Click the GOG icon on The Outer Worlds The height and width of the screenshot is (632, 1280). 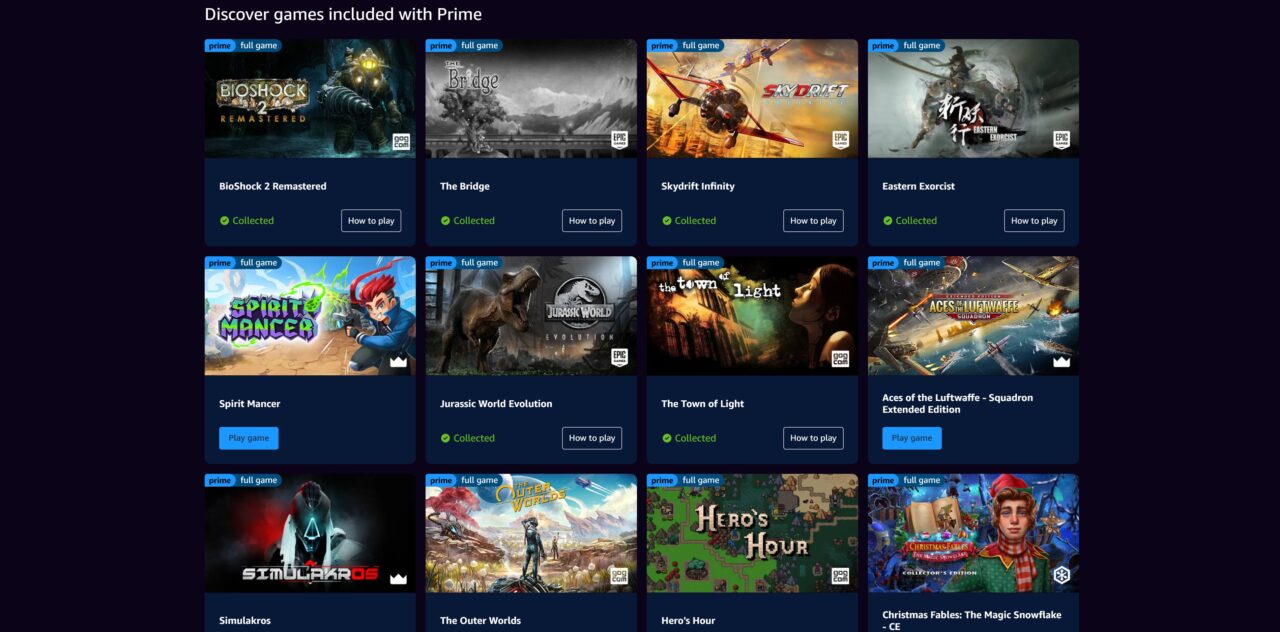(x=619, y=574)
